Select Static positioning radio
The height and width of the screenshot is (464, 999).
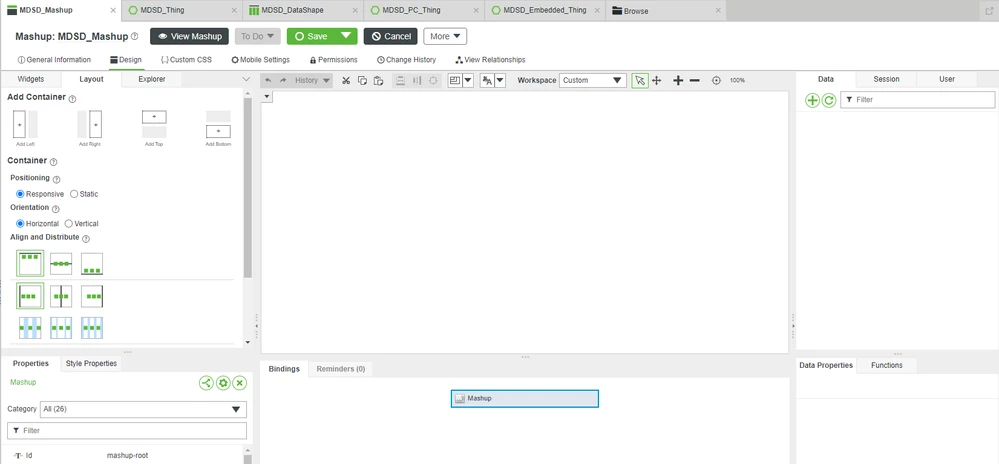[x=74, y=194]
